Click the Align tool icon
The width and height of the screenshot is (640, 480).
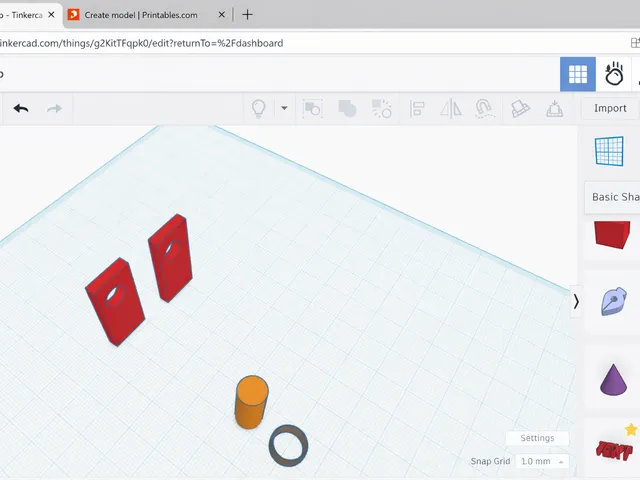pos(417,109)
